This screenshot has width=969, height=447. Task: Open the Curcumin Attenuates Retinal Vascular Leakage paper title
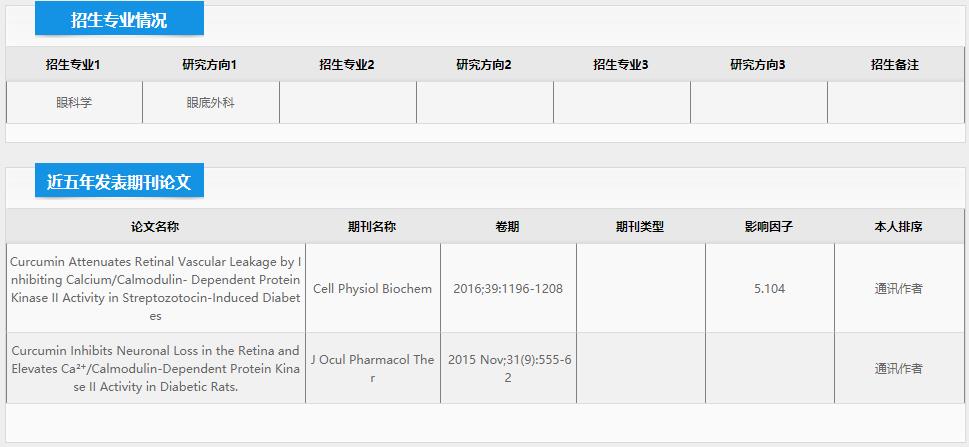(156, 288)
